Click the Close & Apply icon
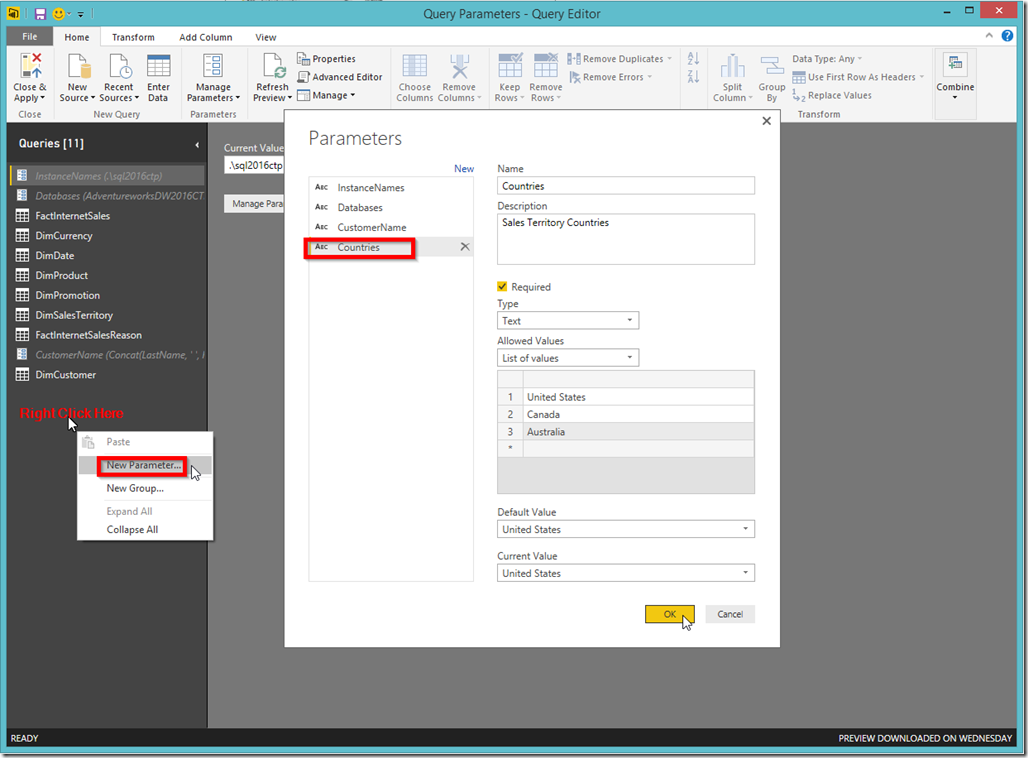Image resolution: width=1028 pixels, height=758 pixels. pyautogui.click(x=30, y=66)
